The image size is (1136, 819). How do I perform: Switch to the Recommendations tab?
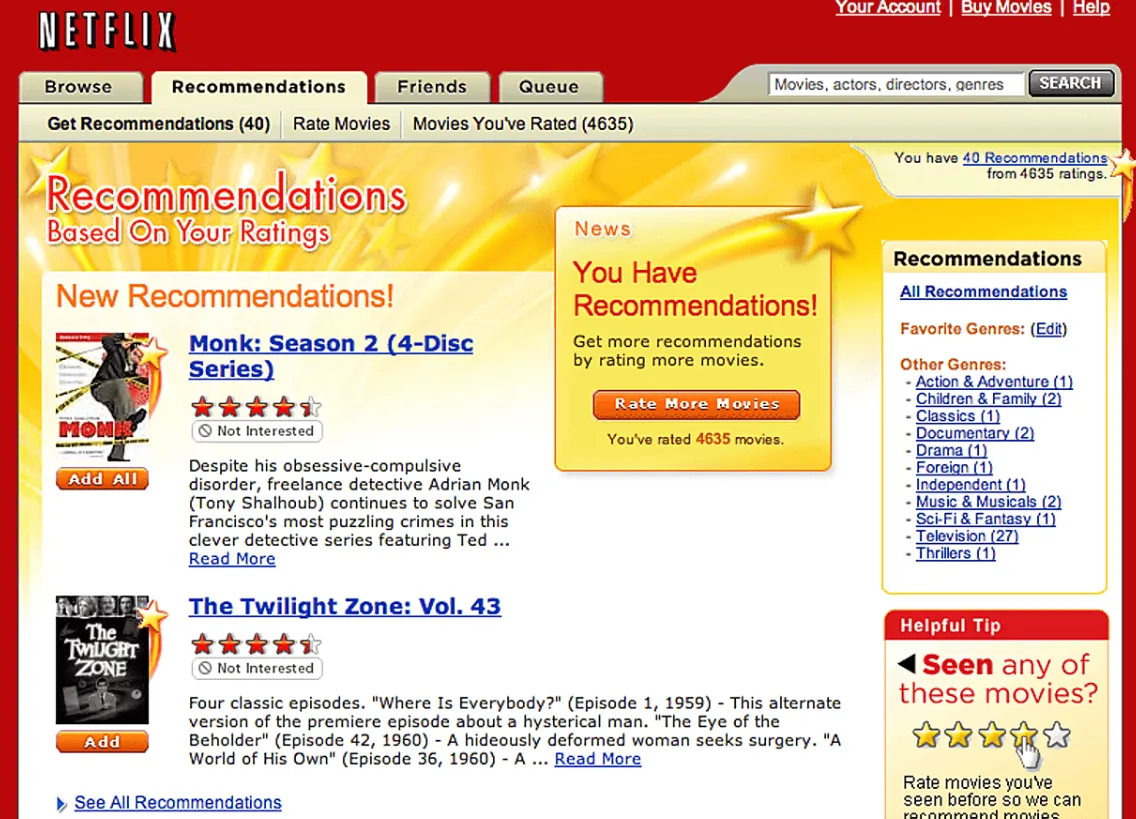259,87
